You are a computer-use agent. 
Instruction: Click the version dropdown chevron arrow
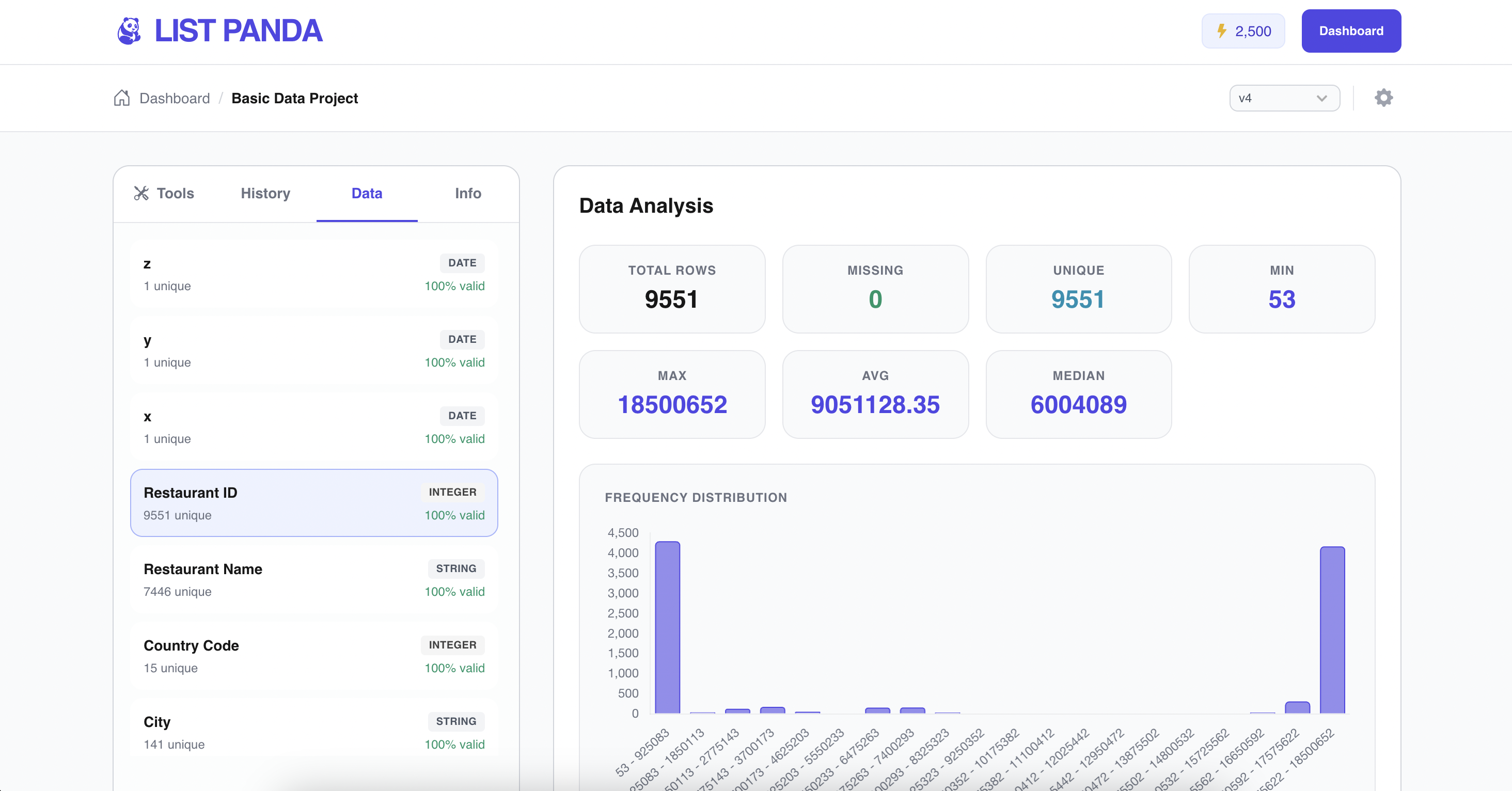[x=1321, y=98]
